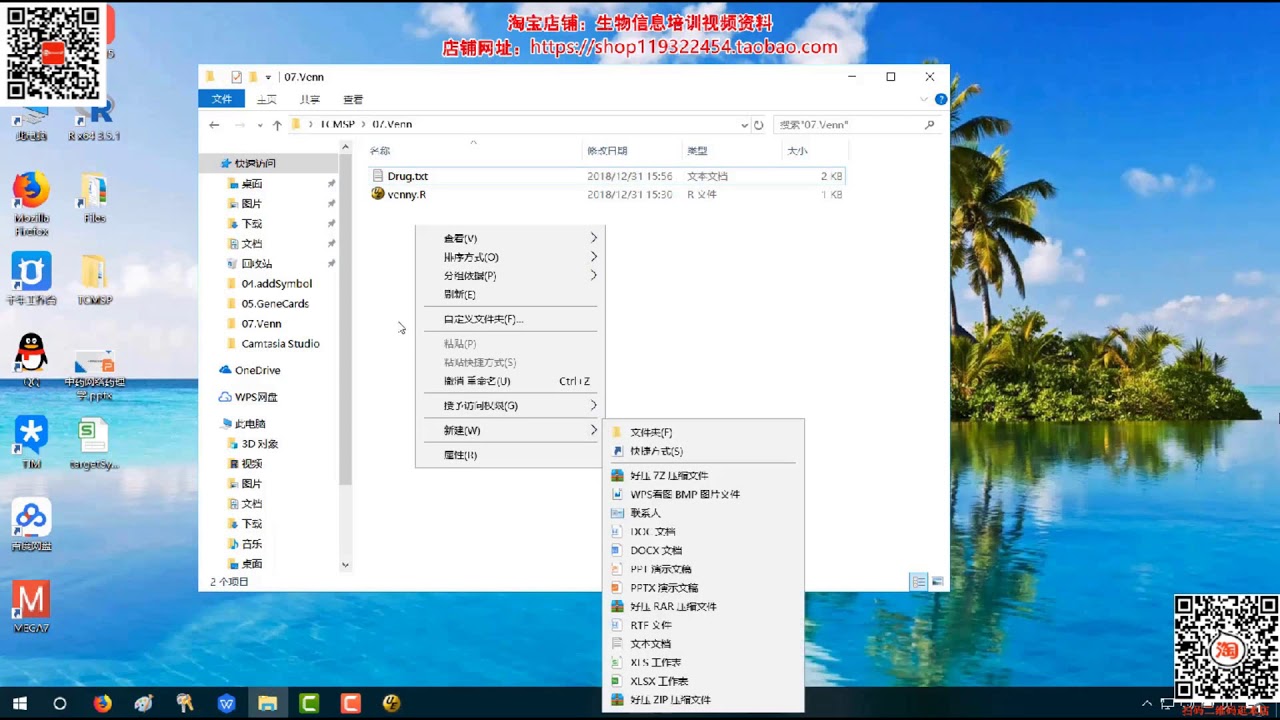Open the 主页 ribbon tab

[x=266, y=99]
